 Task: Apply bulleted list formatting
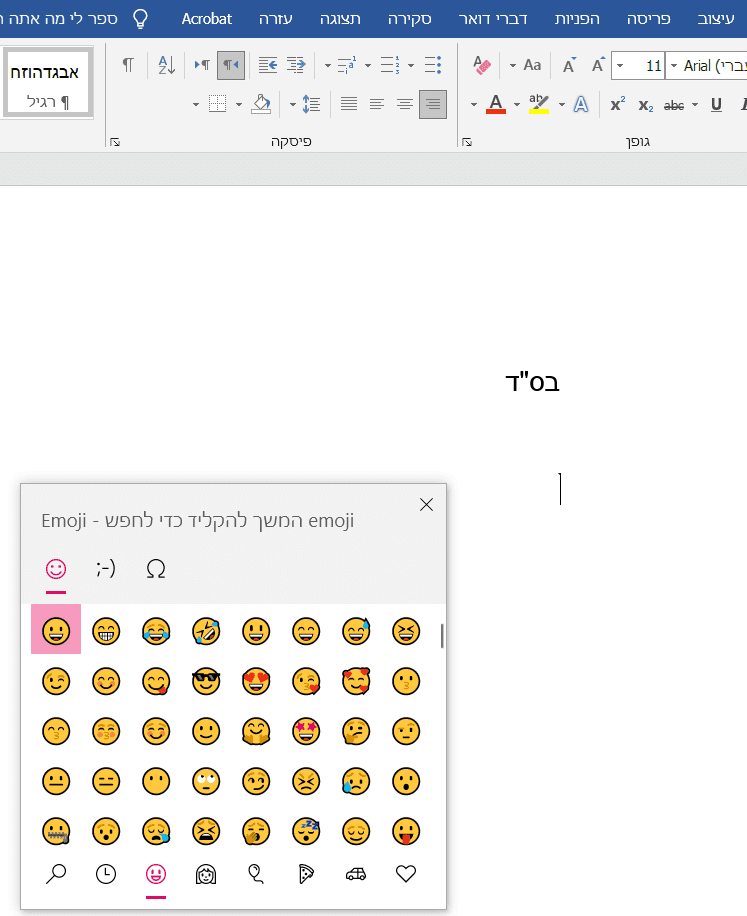coord(433,65)
